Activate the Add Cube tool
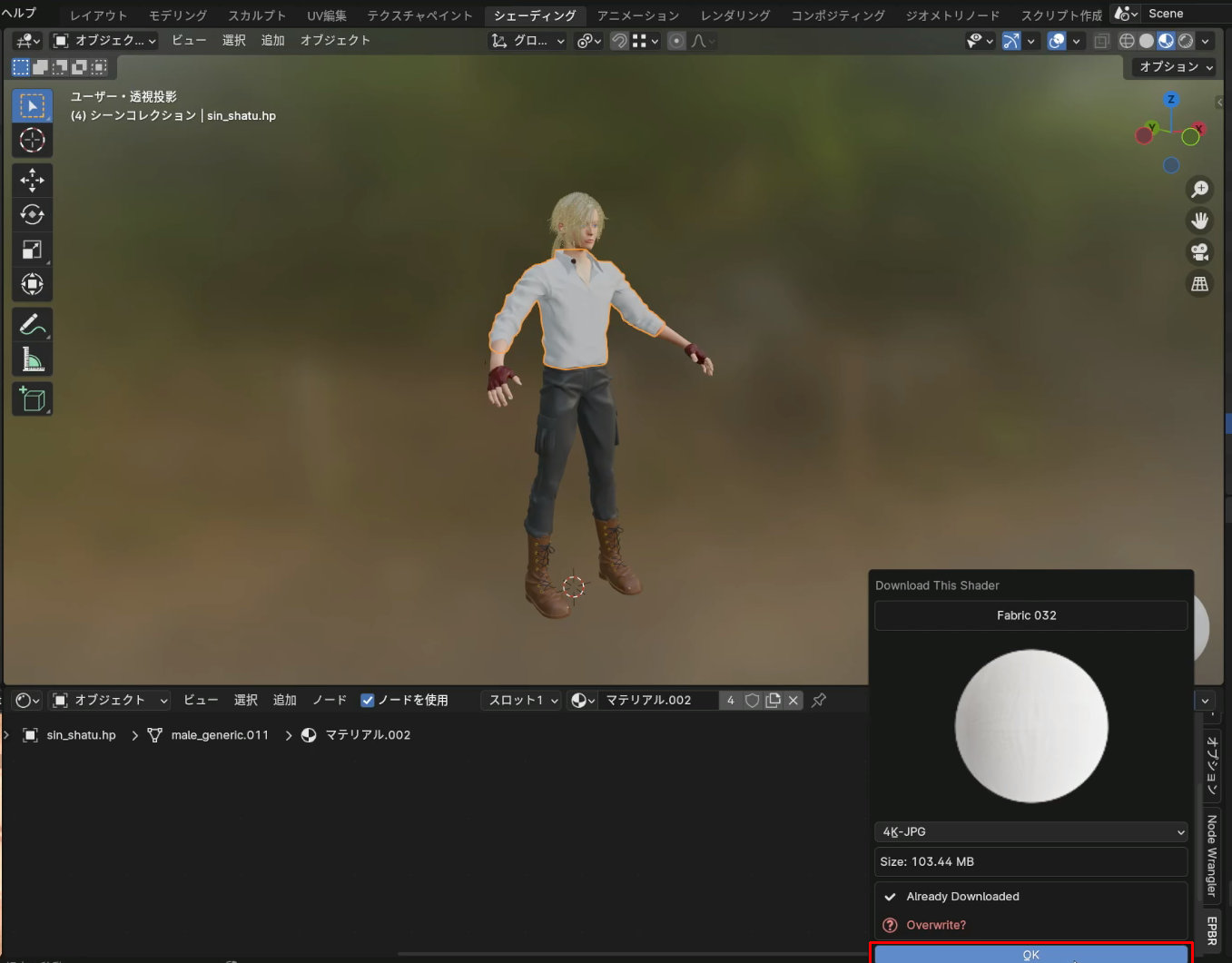The width and height of the screenshot is (1232, 963). pos(32,399)
